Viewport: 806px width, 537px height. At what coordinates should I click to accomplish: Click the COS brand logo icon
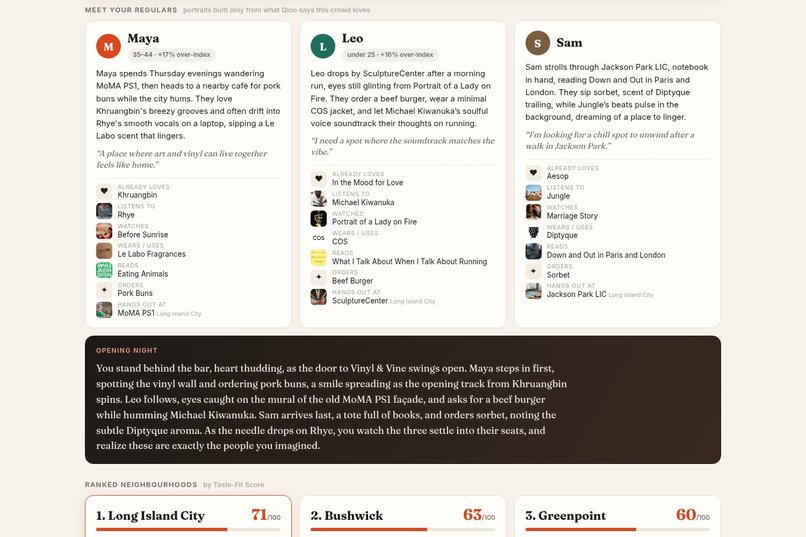(319, 238)
